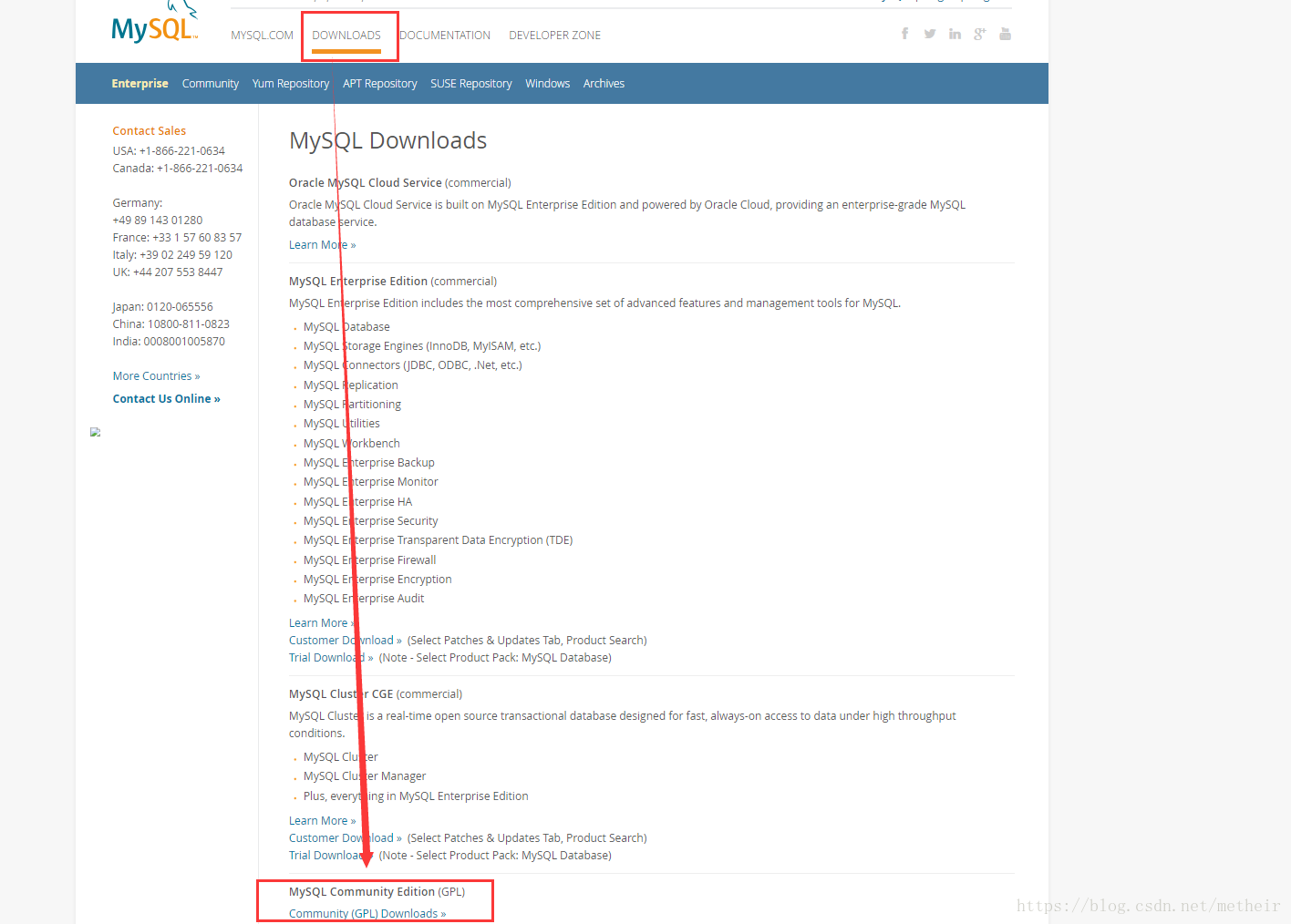Open the APT Repository tab
Image resolution: width=1291 pixels, height=924 pixels.
coord(379,83)
